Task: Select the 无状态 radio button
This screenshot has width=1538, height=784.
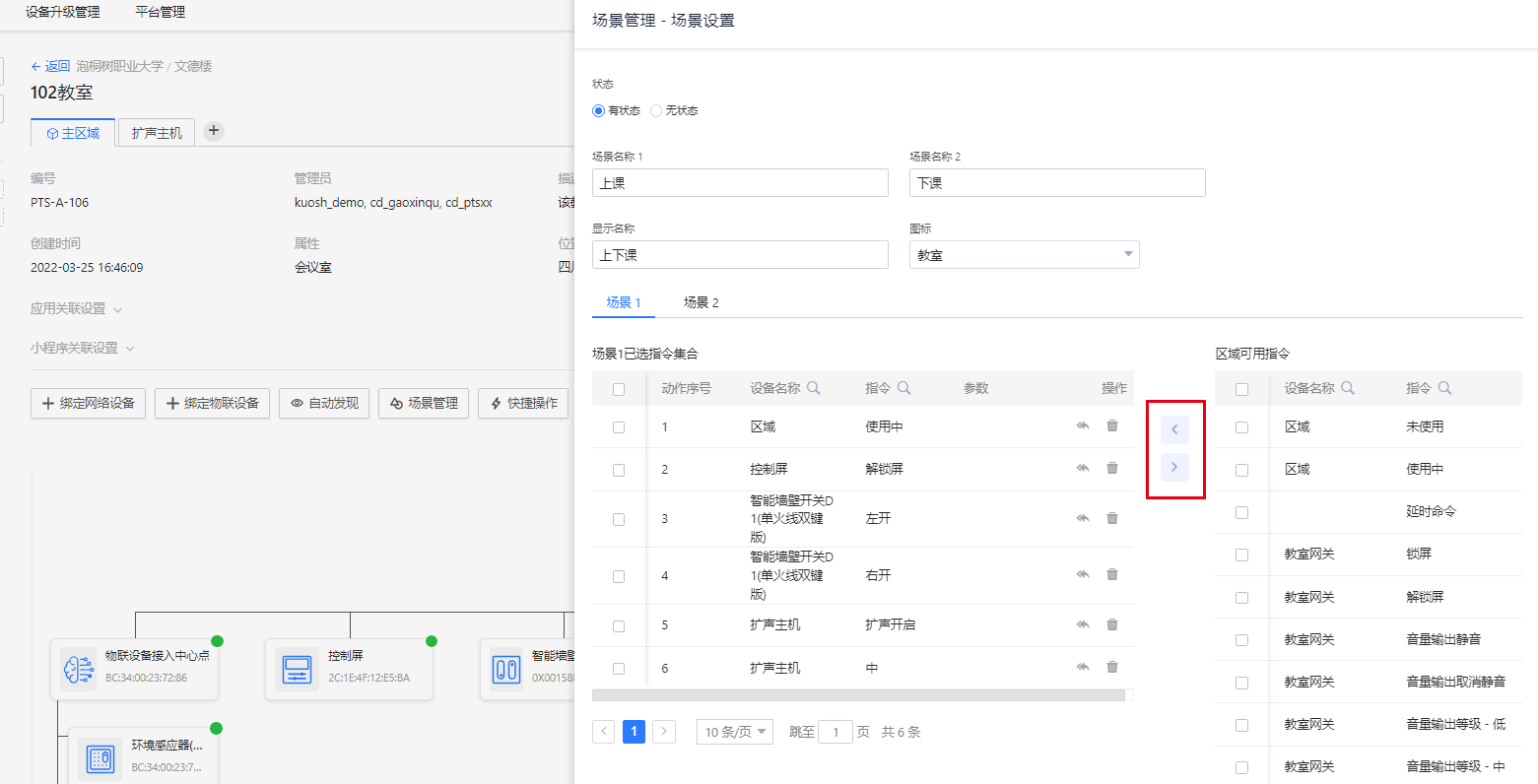Action: tap(657, 111)
